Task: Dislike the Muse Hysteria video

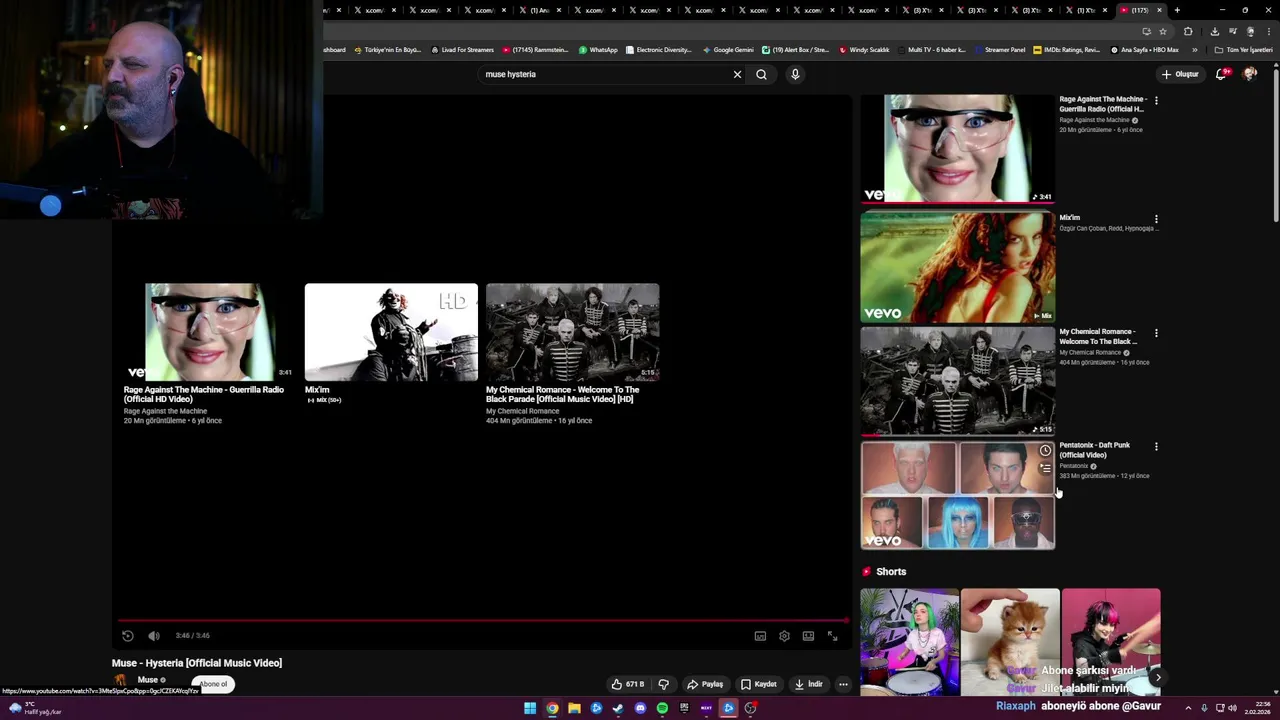Action: pyautogui.click(x=663, y=684)
